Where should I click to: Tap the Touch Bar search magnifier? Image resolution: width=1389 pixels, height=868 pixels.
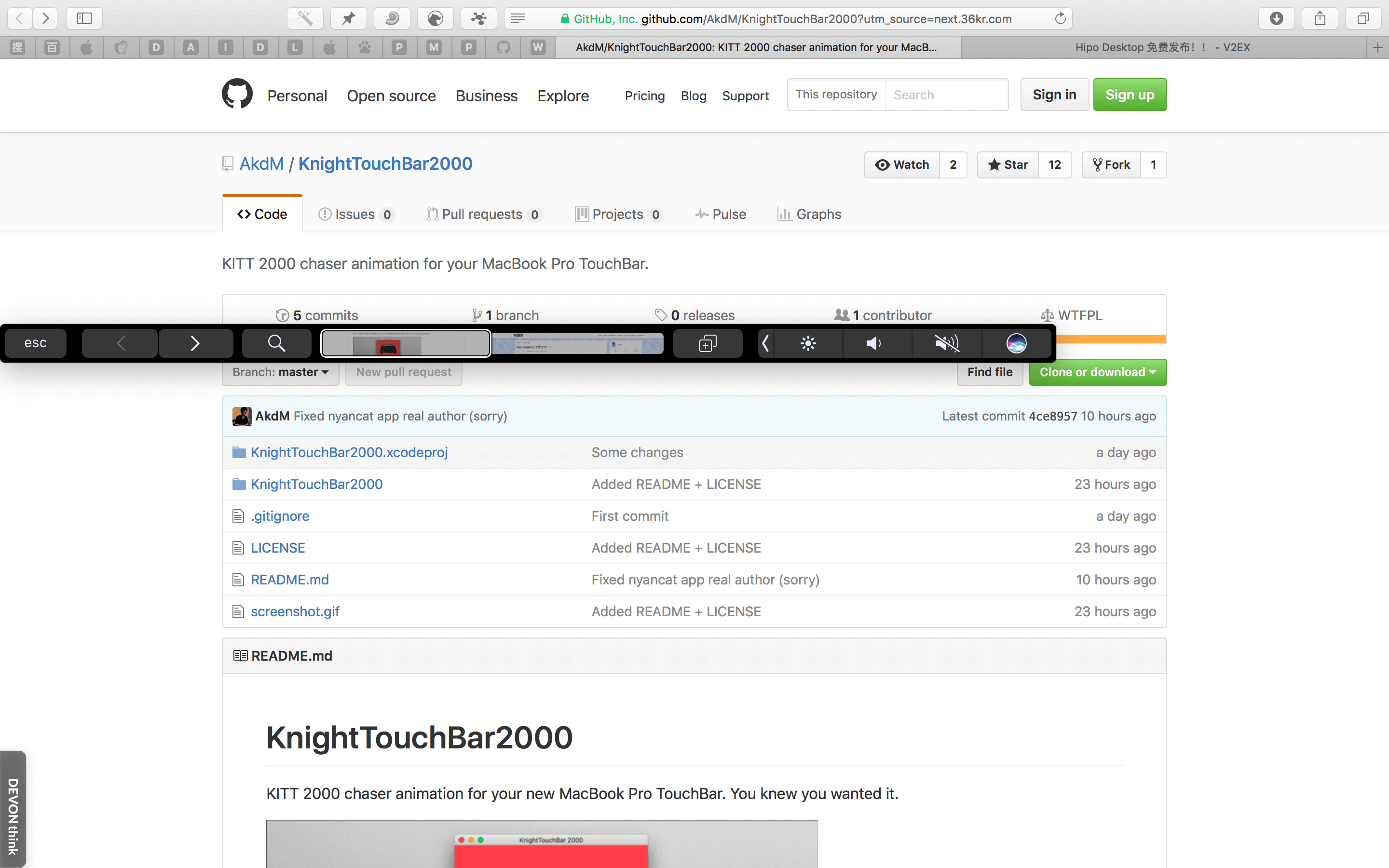[277, 343]
